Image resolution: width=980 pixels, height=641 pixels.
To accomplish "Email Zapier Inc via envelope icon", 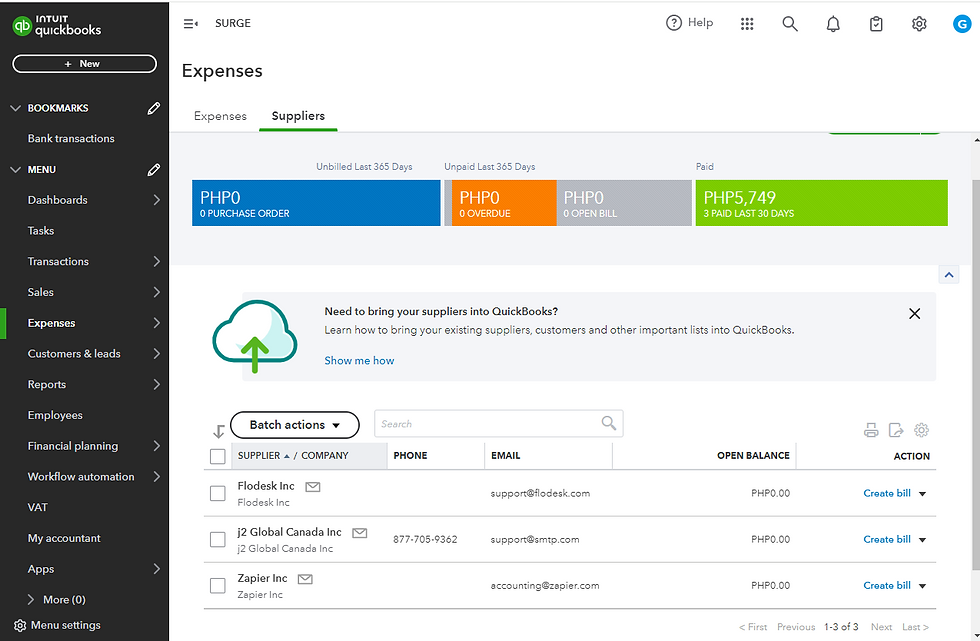I will pyautogui.click(x=305, y=579).
